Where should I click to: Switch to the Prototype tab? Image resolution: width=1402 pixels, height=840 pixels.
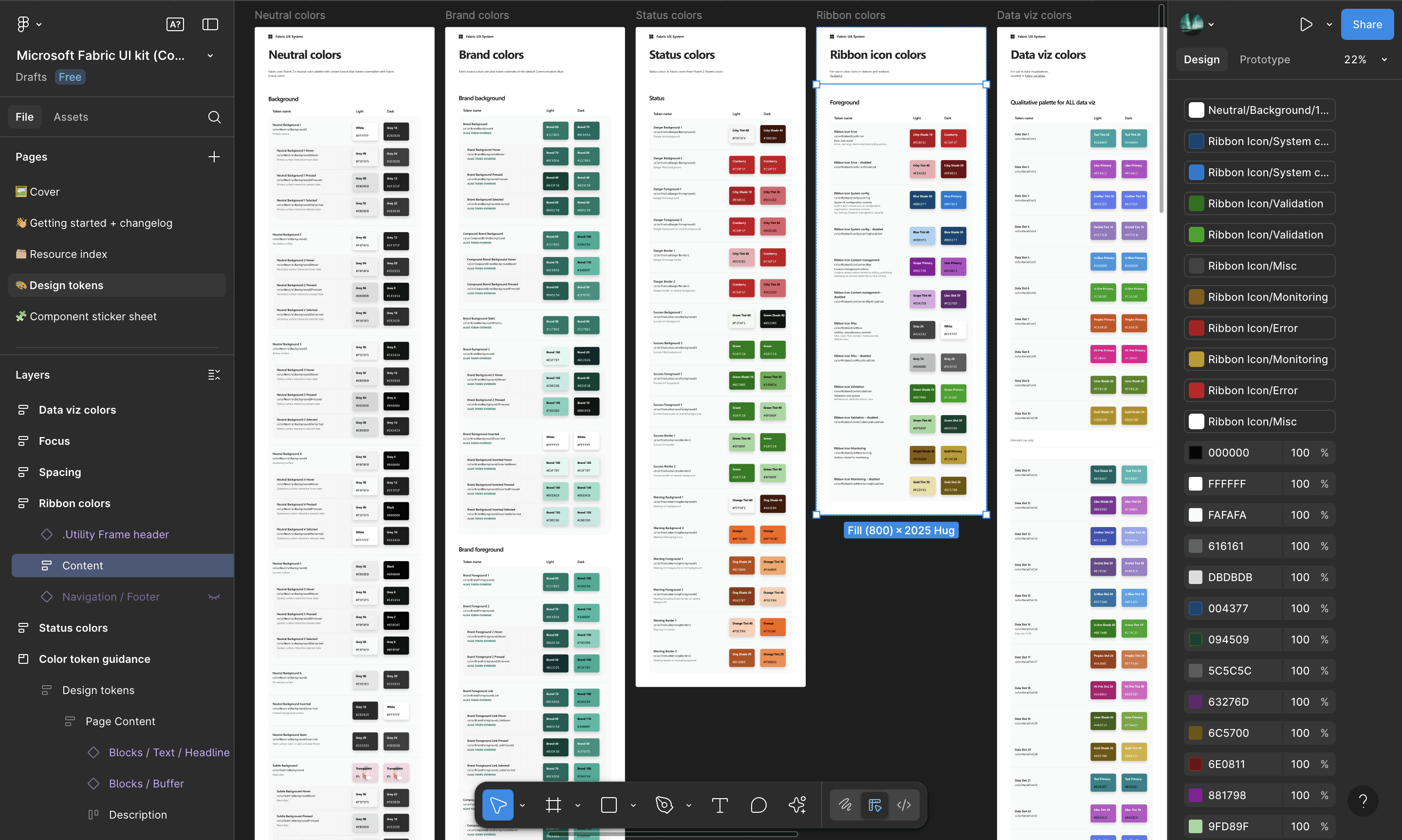point(1264,59)
